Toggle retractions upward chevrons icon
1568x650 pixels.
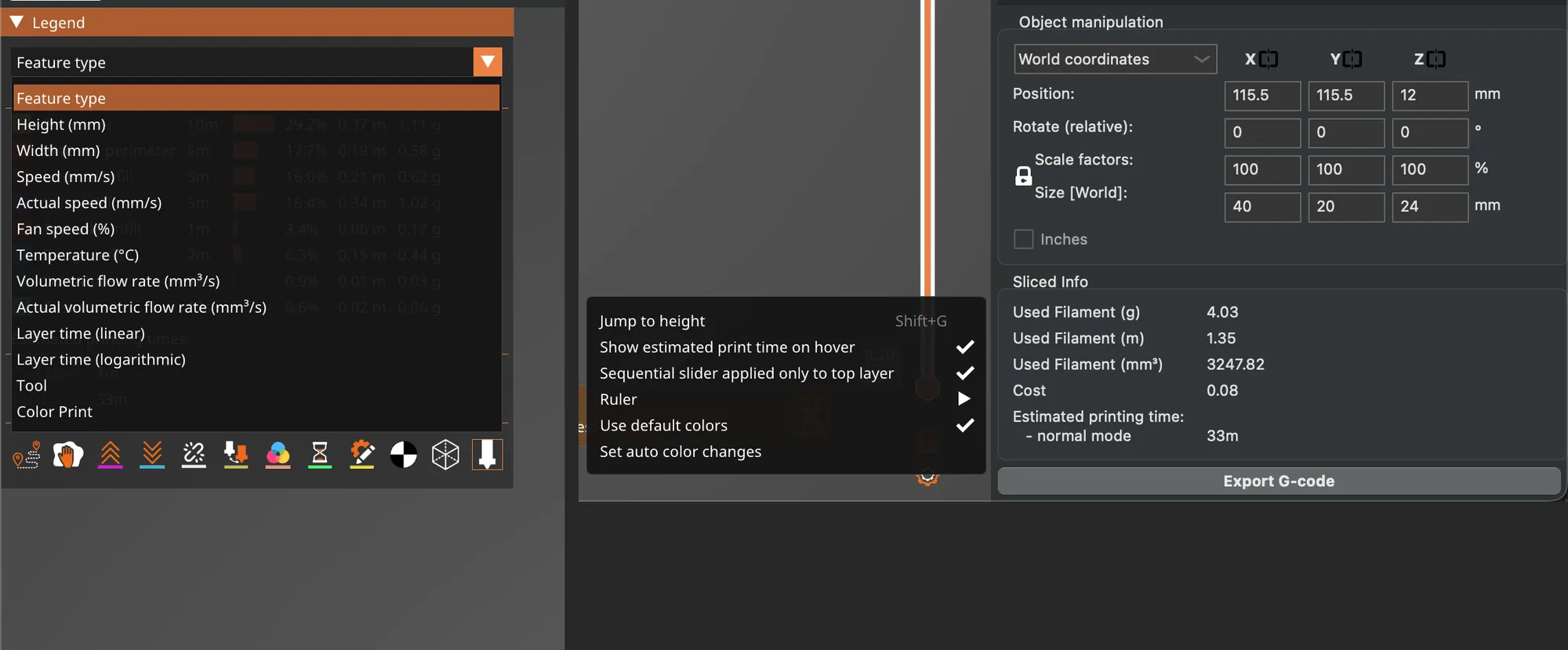pyautogui.click(x=111, y=455)
